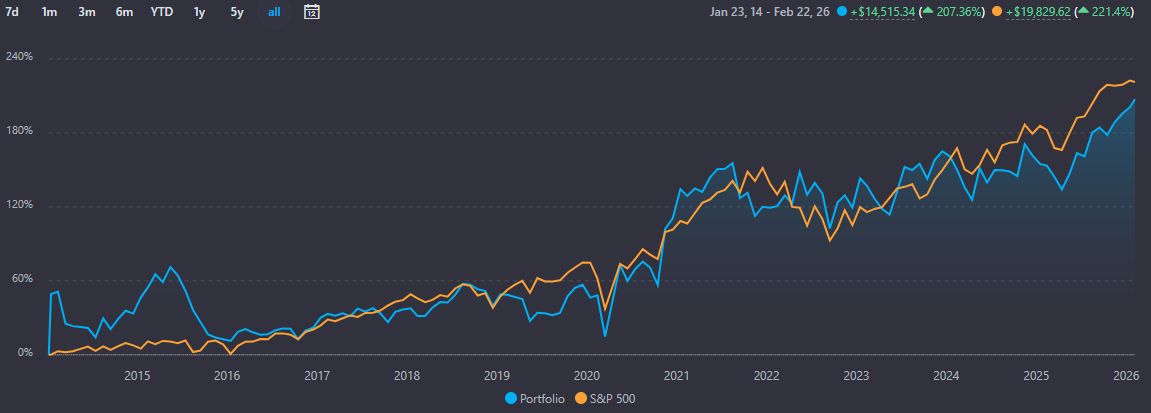Switch chart to 5y range
1151x413 pixels.
click(236, 12)
